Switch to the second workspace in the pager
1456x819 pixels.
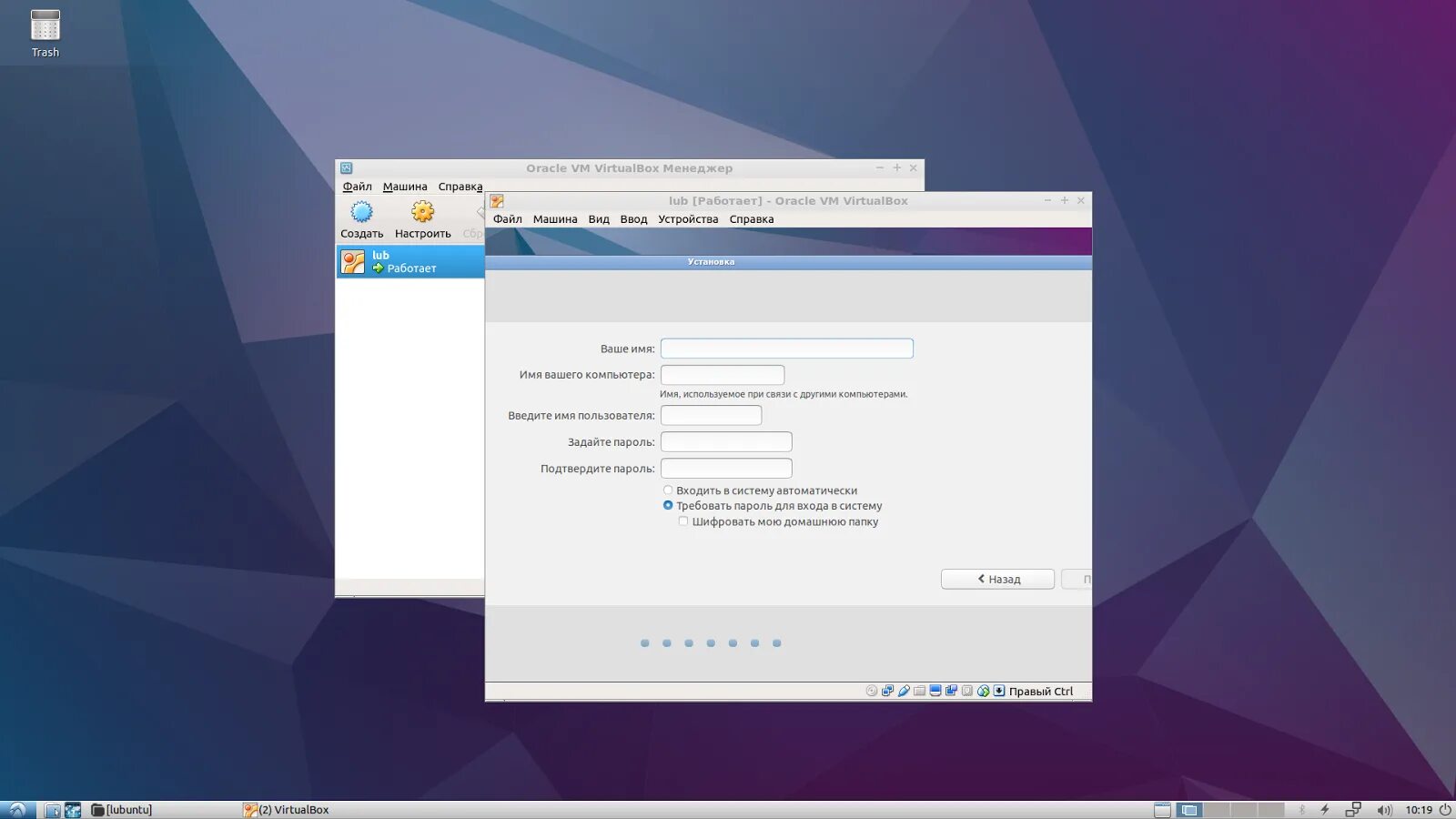(x=1217, y=810)
